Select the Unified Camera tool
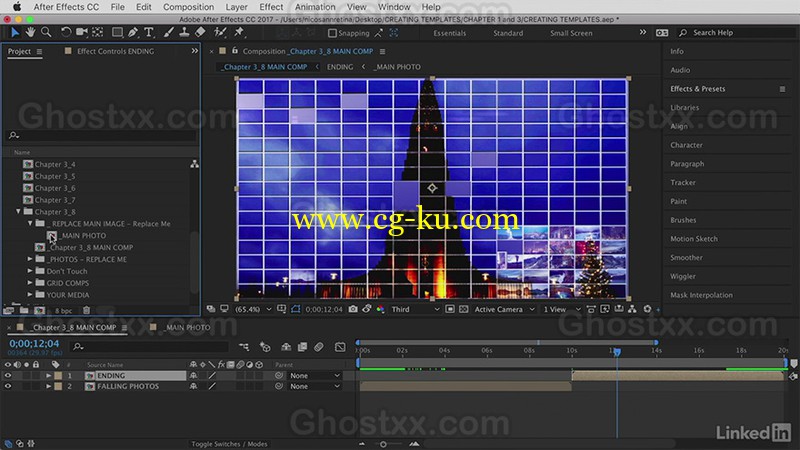The height and width of the screenshot is (450, 800). pos(82,33)
